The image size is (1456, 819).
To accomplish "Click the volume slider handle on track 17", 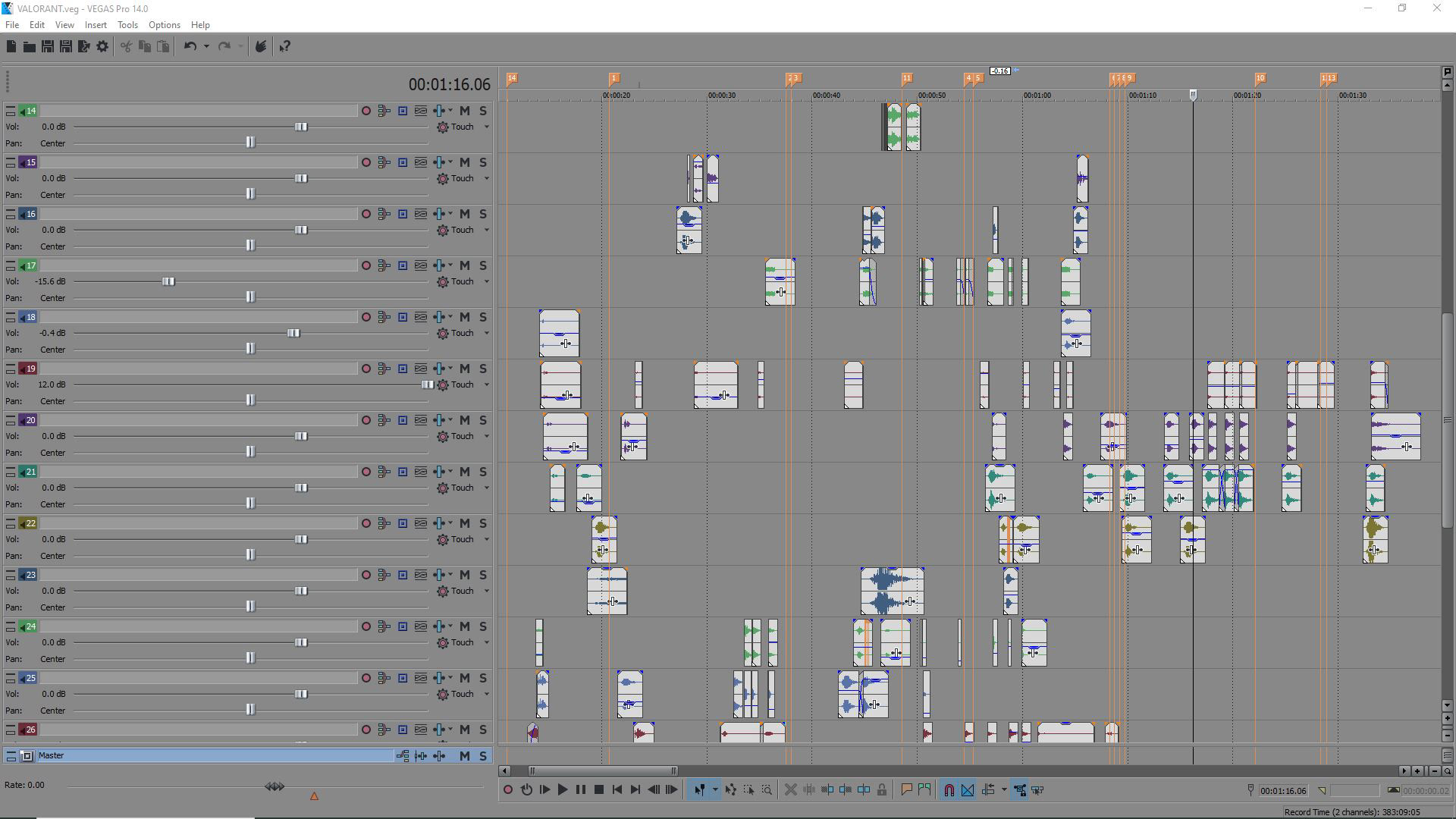I will (168, 282).
